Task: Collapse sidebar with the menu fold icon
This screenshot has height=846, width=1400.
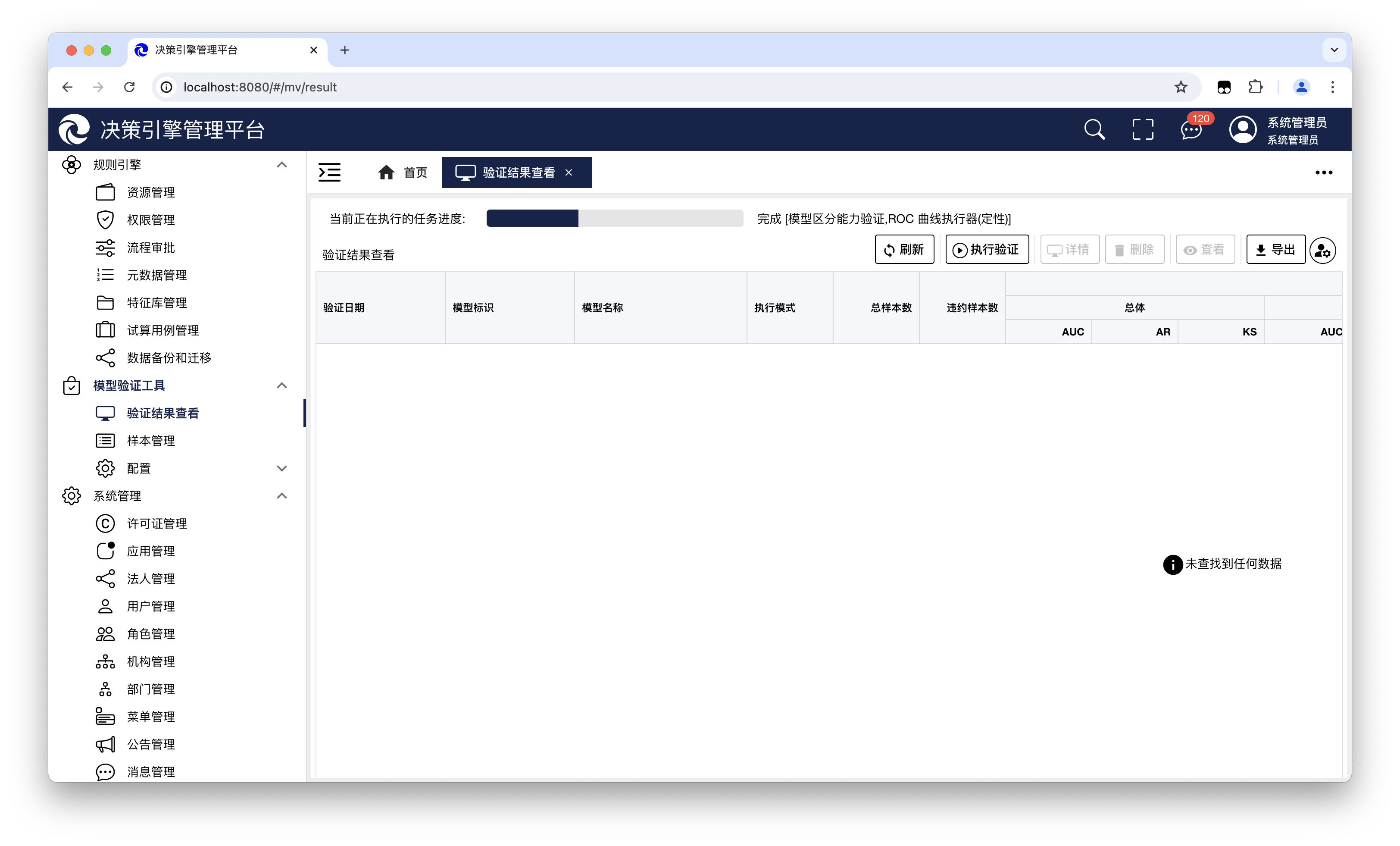Action: click(x=330, y=172)
